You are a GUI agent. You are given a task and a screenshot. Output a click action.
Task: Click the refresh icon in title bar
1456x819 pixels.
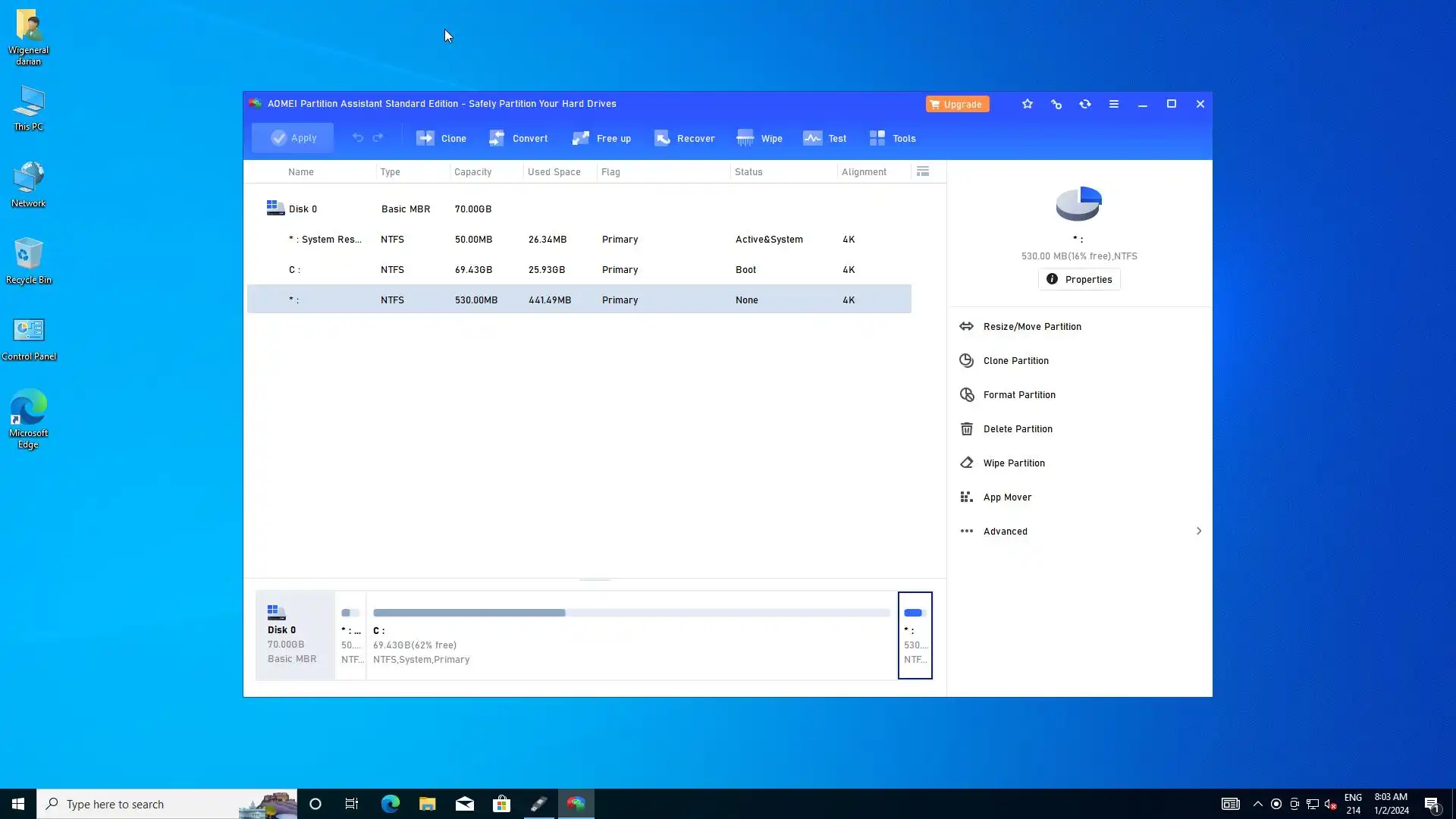tap(1085, 104)
